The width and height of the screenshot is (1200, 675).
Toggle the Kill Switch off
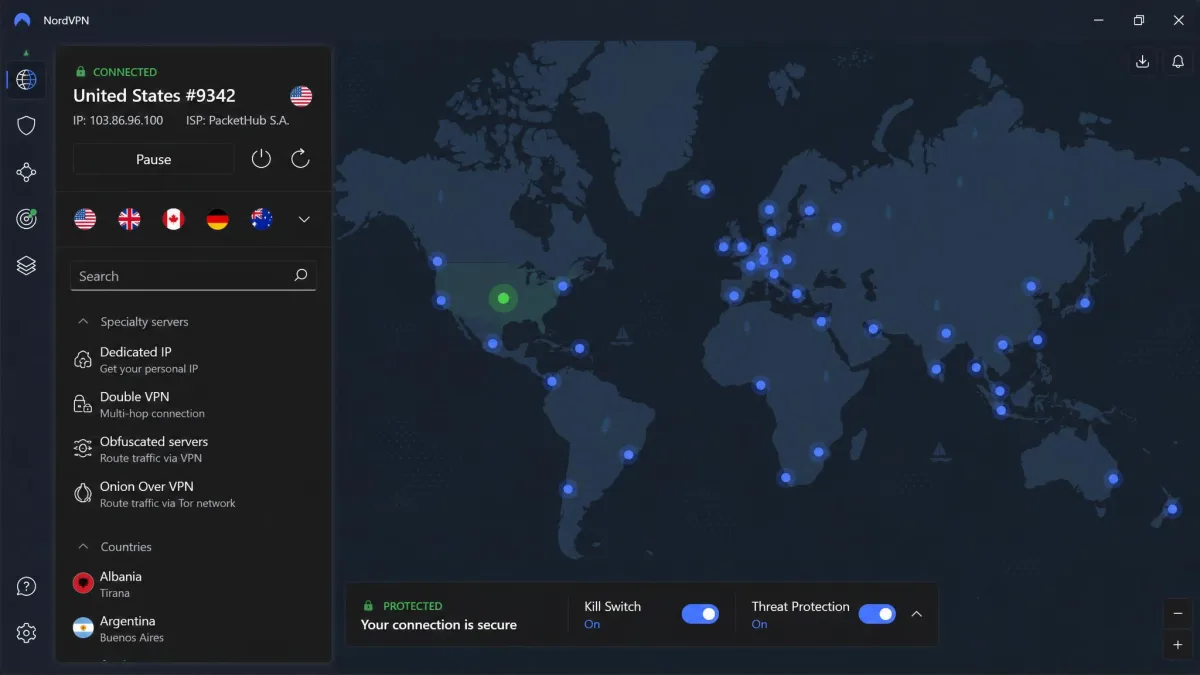(700, 614)
